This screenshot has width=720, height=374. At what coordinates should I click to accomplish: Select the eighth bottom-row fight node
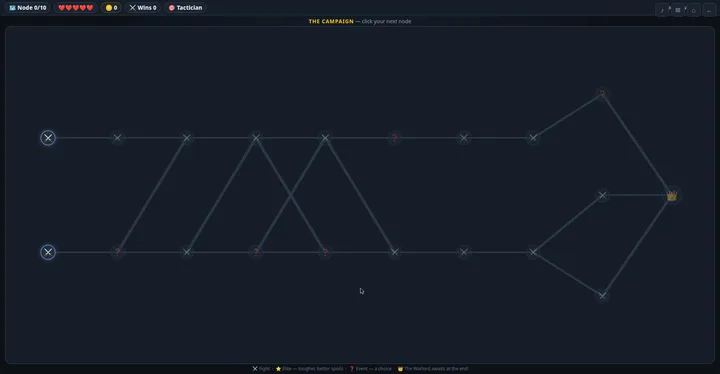[533, 252]
